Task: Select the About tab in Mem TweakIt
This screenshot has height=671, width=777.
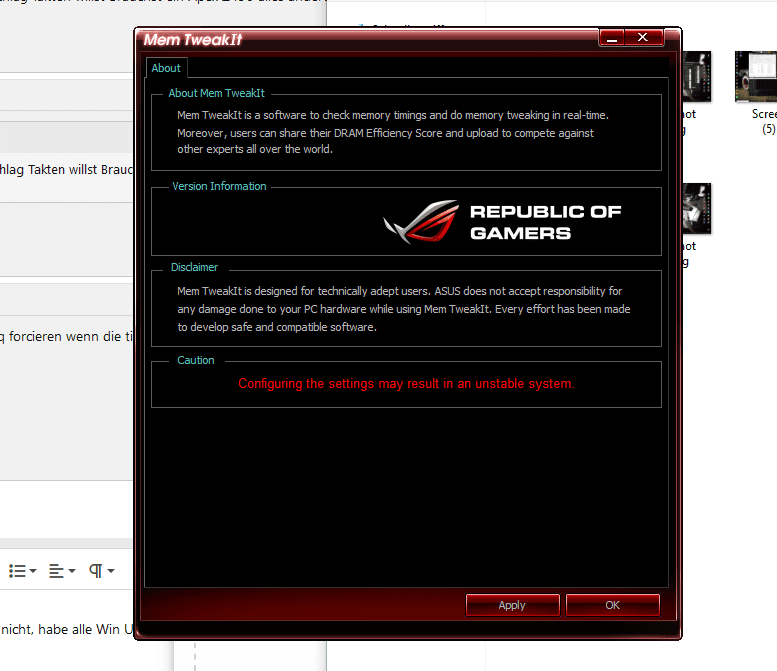Action: click(x=166, y=68)
